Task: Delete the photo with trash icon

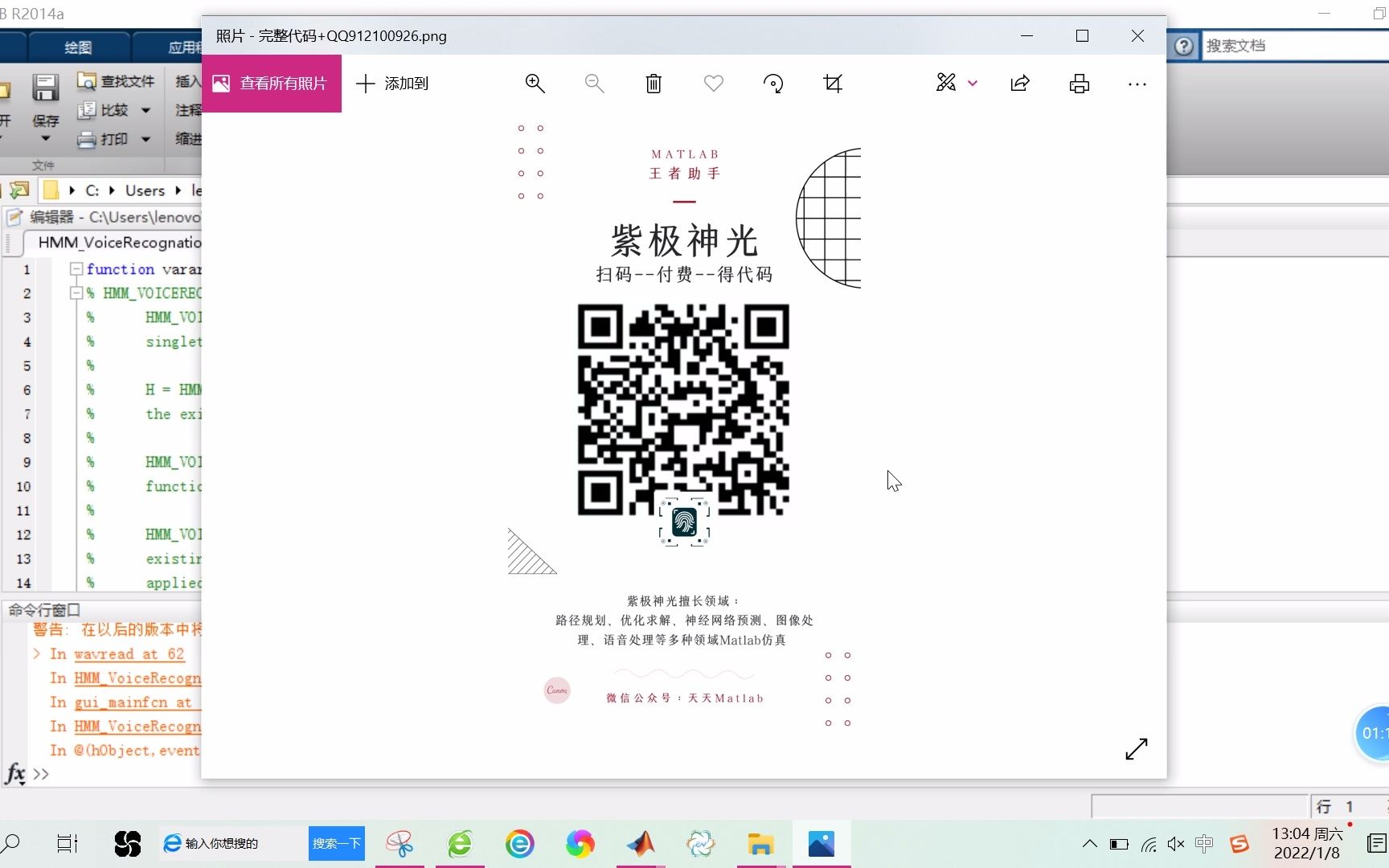Action: [x=654, y=84]
